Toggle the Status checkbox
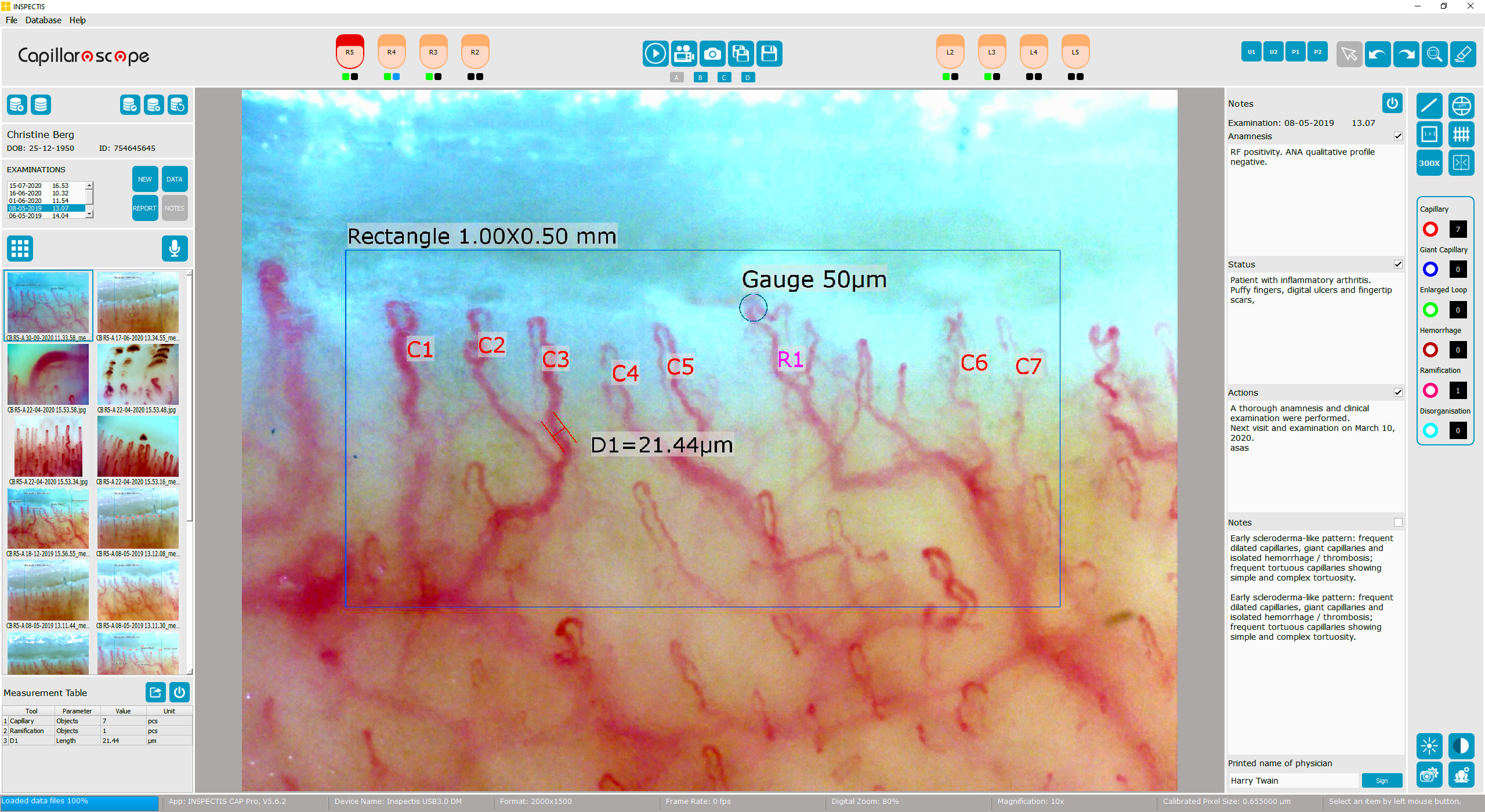1485x812 pixels. click(1398, 264)
